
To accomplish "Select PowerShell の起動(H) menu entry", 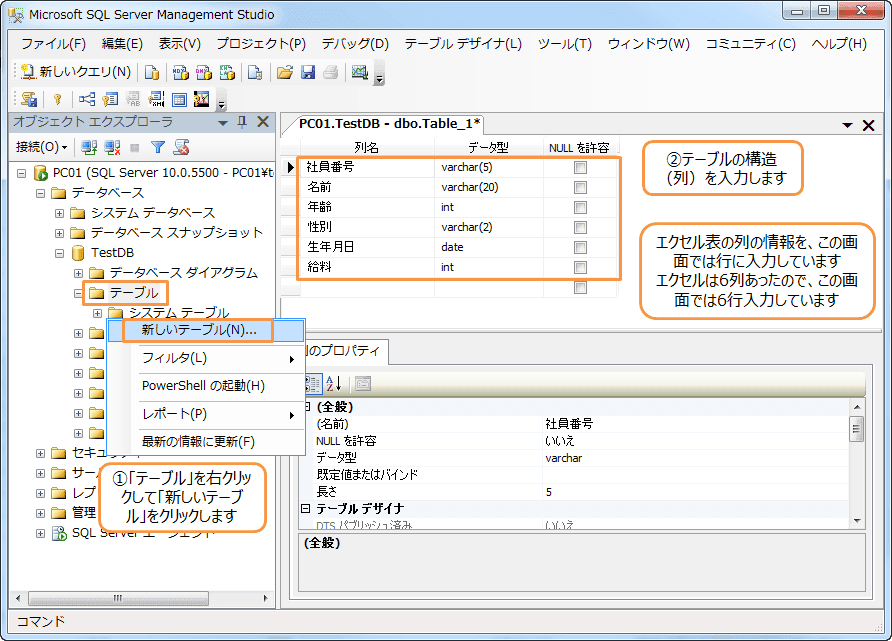I will (x=206, y=386).
